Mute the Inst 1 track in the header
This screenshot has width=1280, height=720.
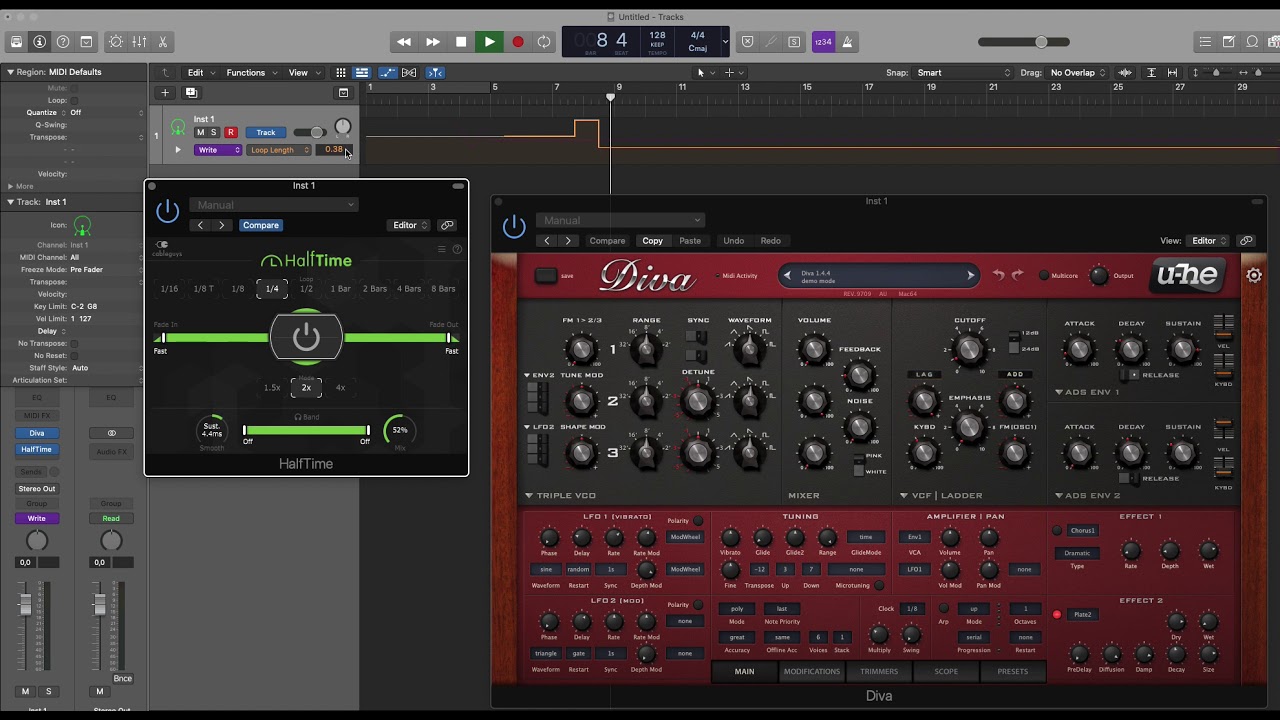(200, 132)
